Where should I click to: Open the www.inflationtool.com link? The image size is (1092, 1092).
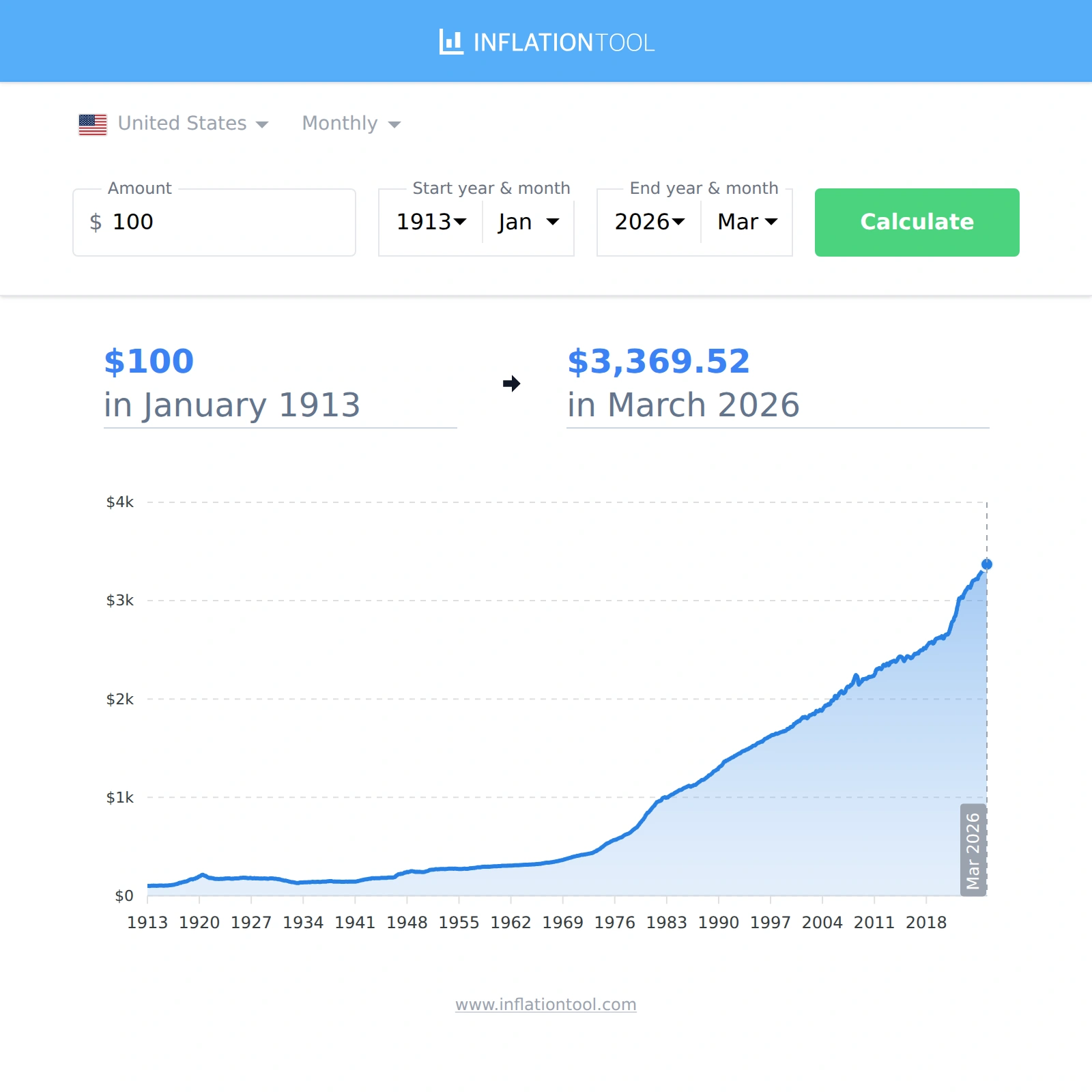pos(546,1005)
